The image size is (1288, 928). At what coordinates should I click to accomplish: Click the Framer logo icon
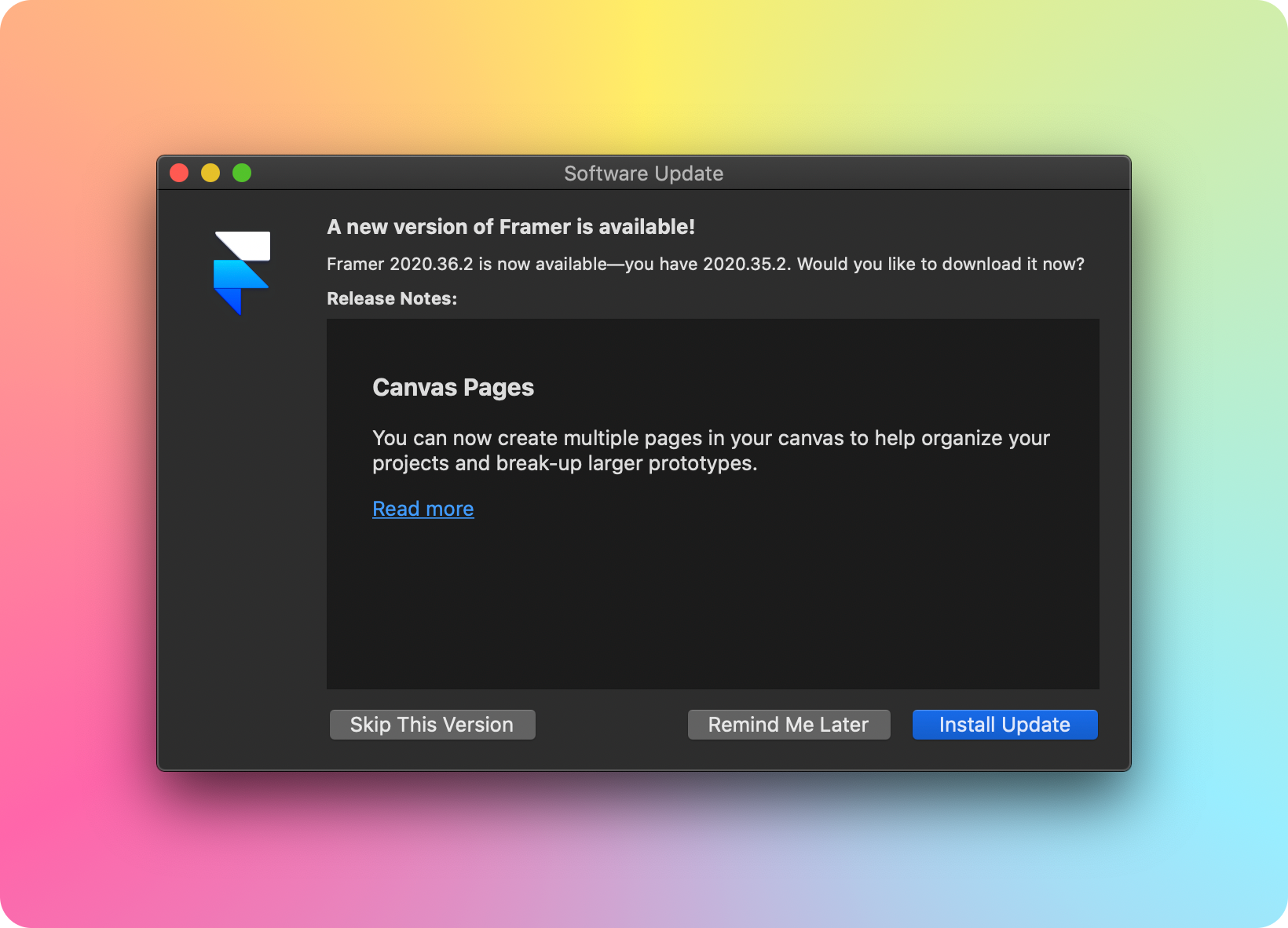242,272
